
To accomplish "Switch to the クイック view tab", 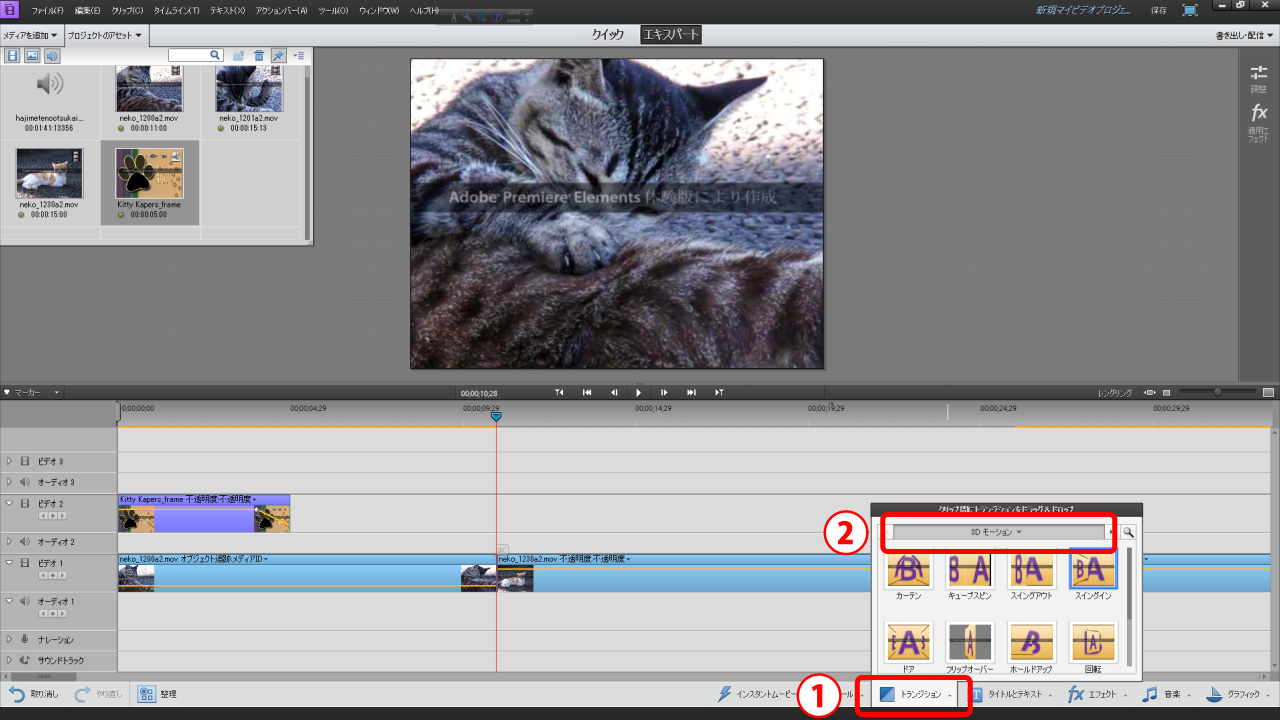I will [608, 35].
